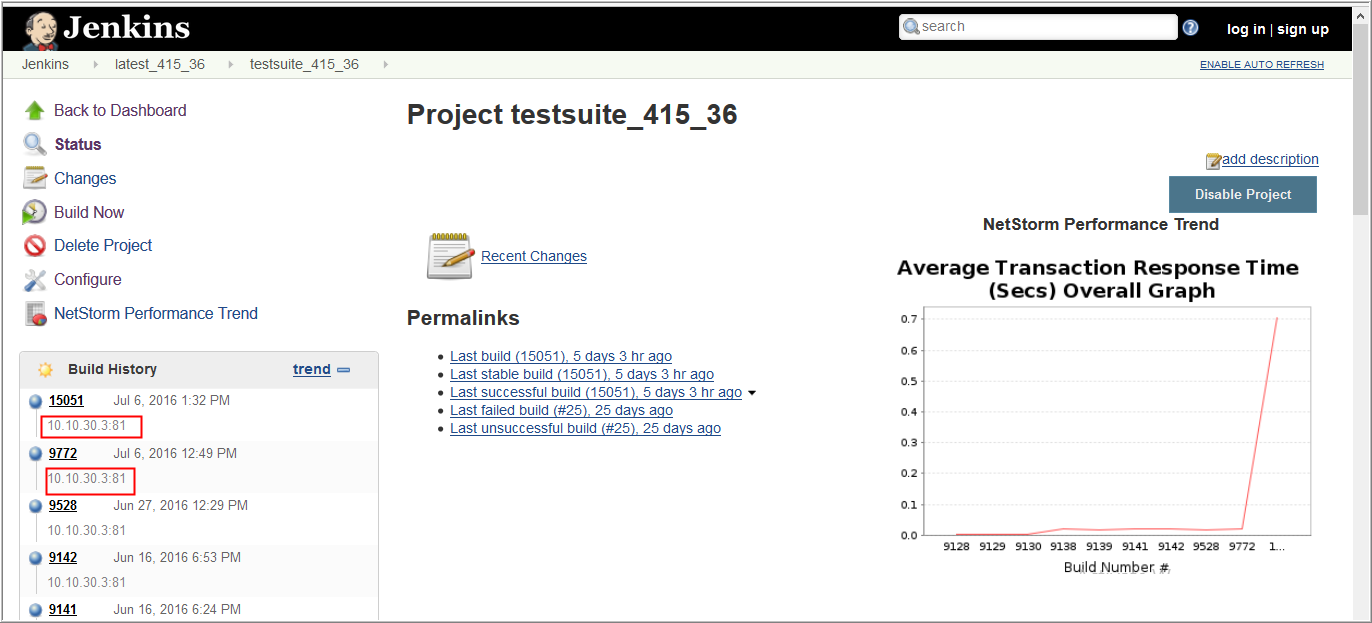1372x623 pixels.
Task: Click the Changes notepad icon
Action: 35,178
